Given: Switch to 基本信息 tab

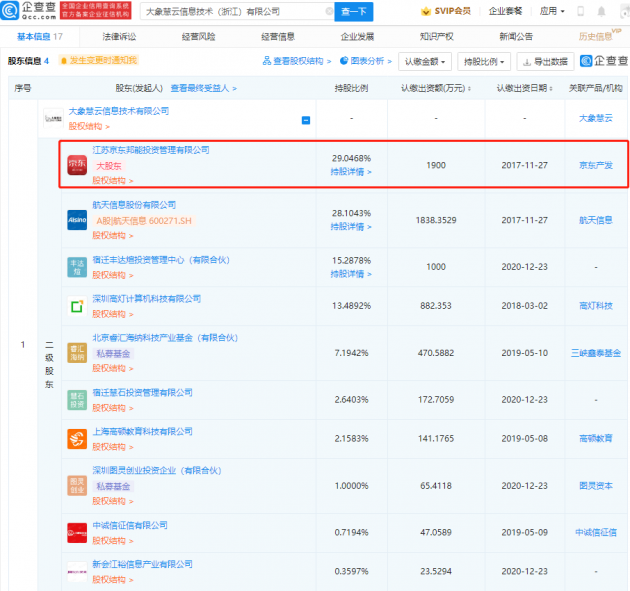Looking at the screenshot, I should 39,37.
